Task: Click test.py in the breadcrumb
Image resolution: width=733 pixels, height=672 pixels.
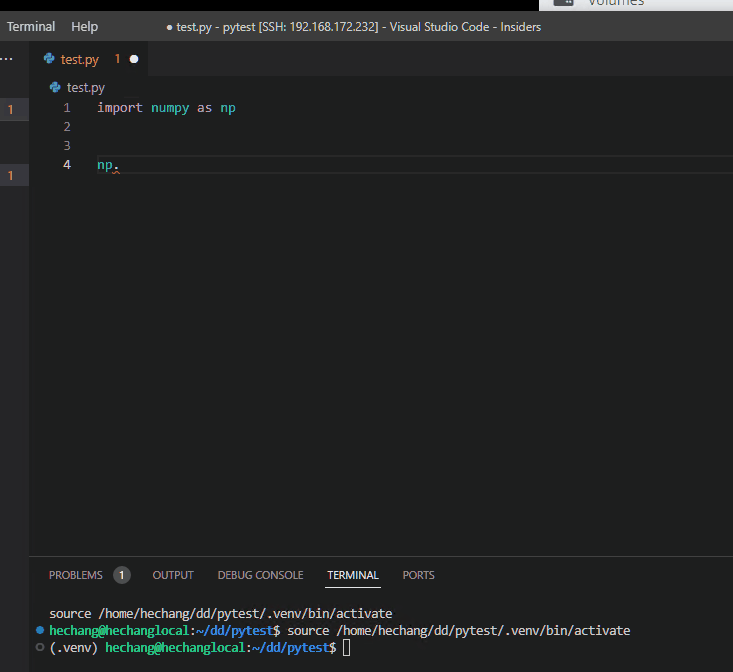Action: click(x=86, y=87)
